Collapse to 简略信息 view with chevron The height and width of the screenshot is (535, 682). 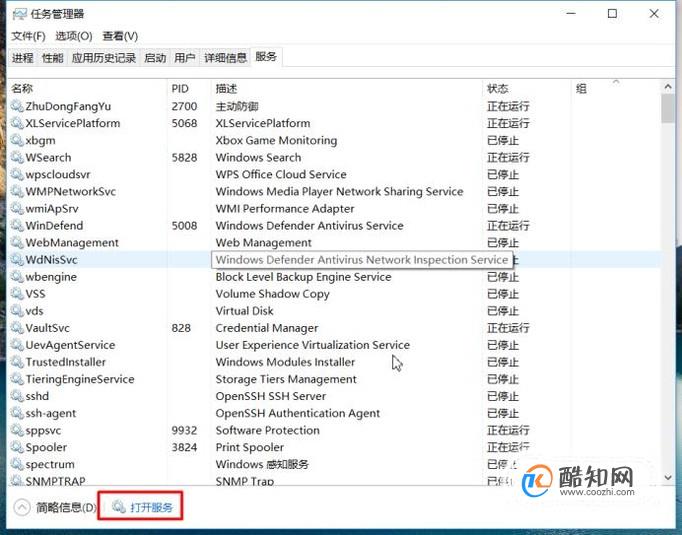coord(22,507)
